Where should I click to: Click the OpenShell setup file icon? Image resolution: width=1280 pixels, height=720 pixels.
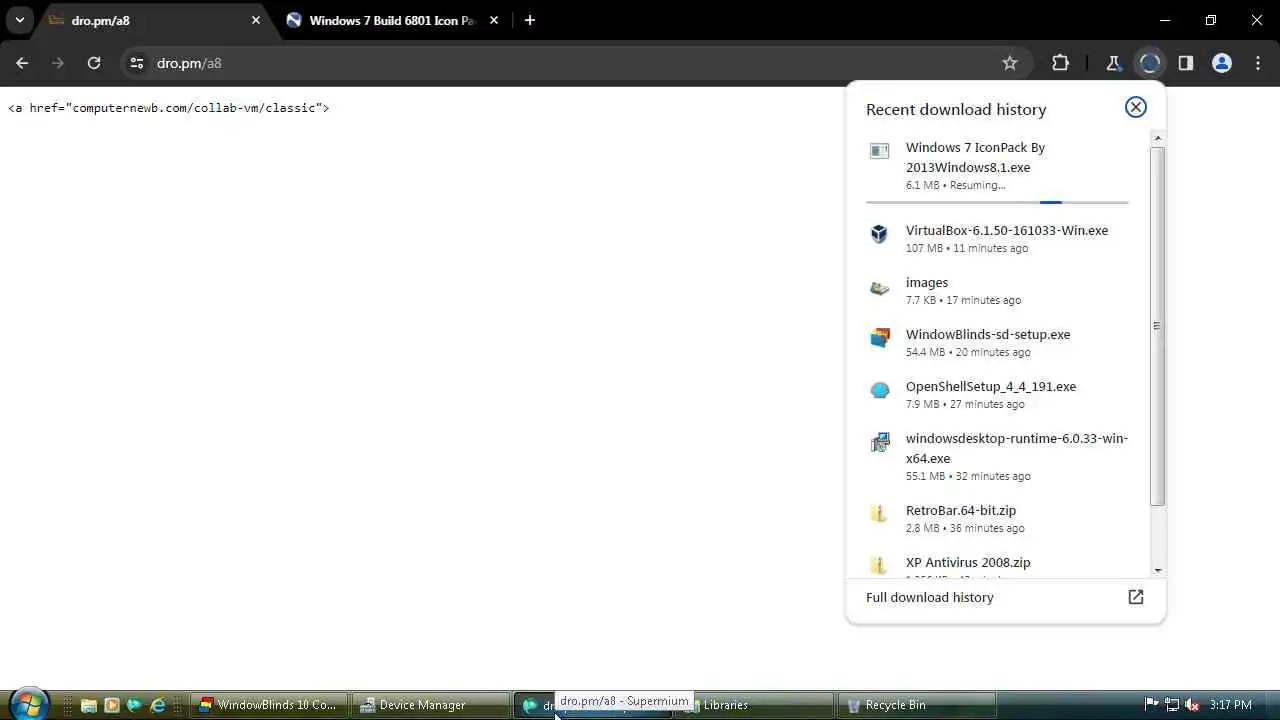[x=879, y=390]
